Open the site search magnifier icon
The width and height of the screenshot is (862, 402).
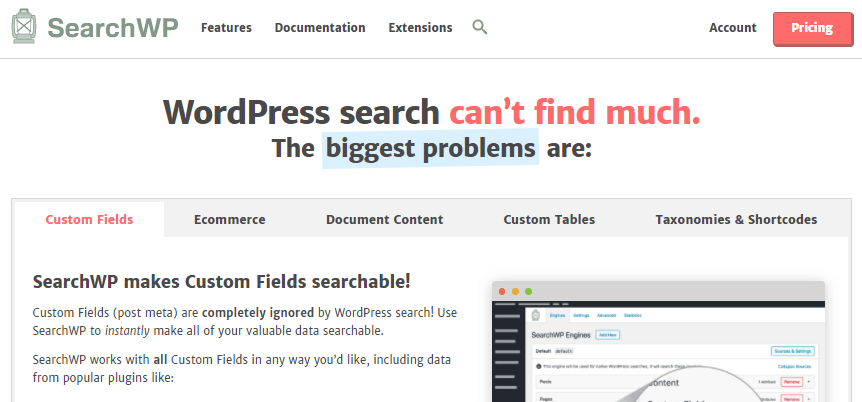click(480, 27)
